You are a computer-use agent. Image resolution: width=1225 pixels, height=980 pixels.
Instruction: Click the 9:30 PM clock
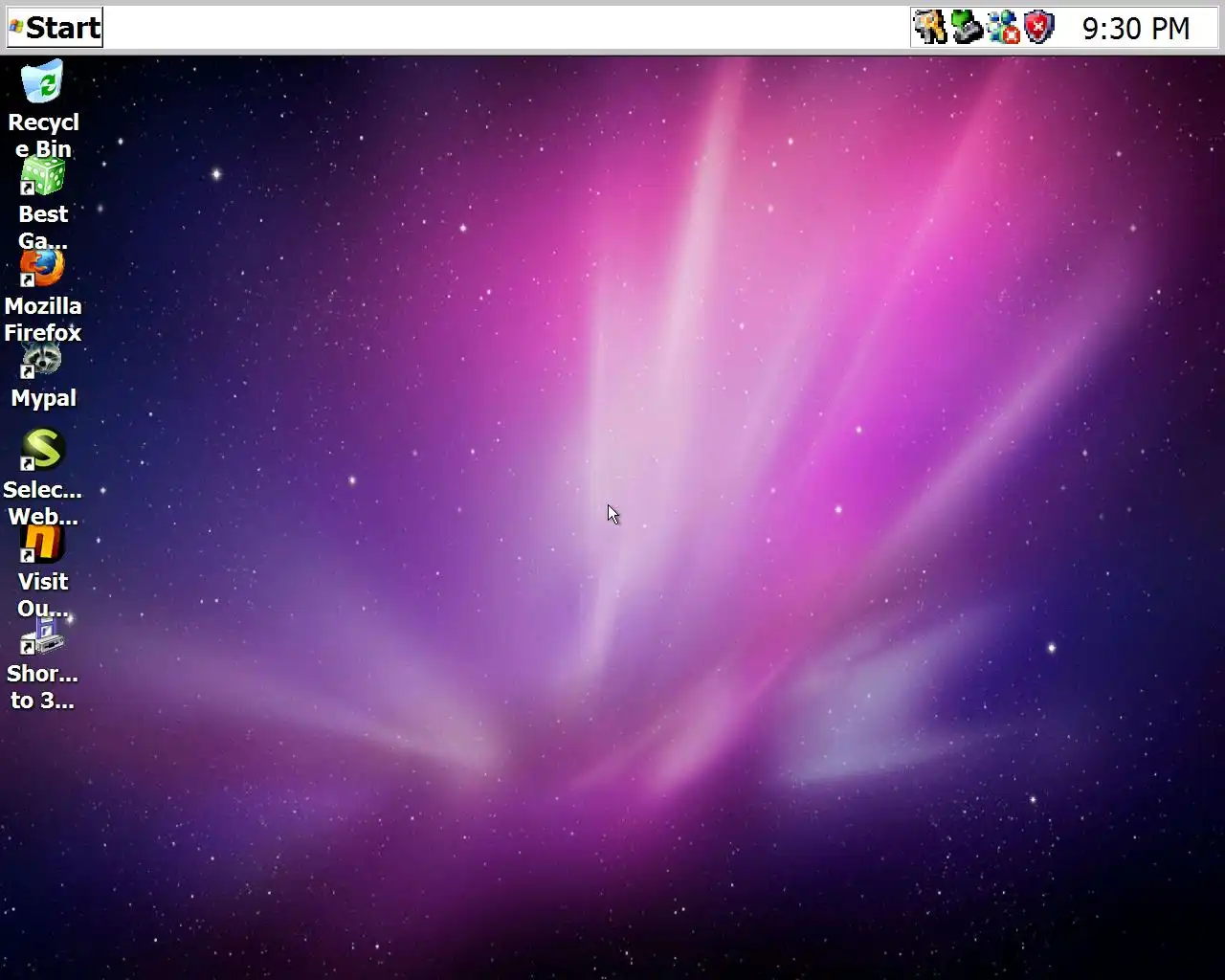(x=1136, y=29)
